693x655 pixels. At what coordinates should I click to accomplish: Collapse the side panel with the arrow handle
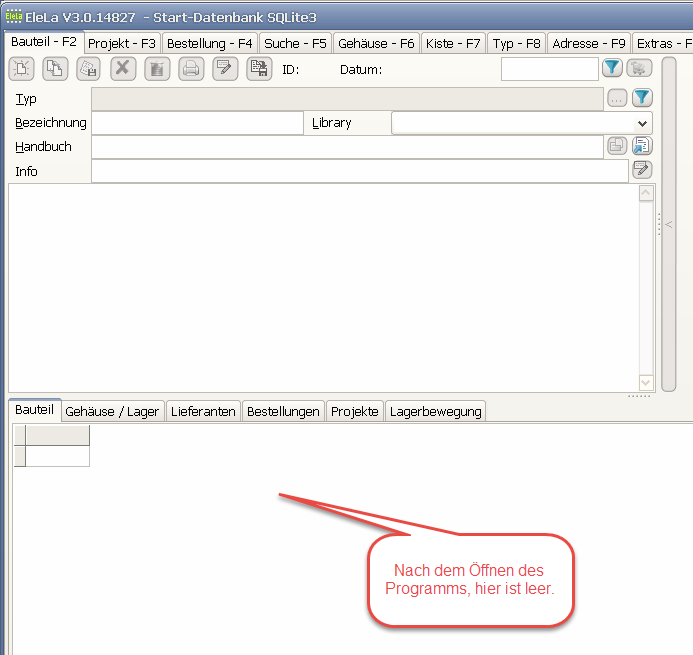669,225
